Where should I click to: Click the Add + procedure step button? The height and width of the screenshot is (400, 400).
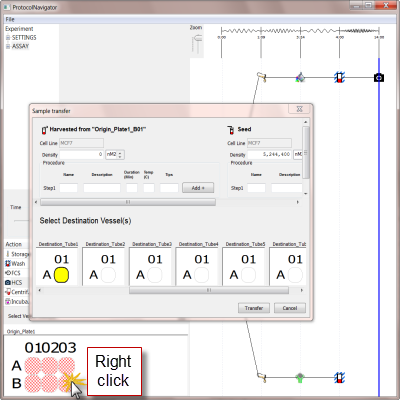198,188
